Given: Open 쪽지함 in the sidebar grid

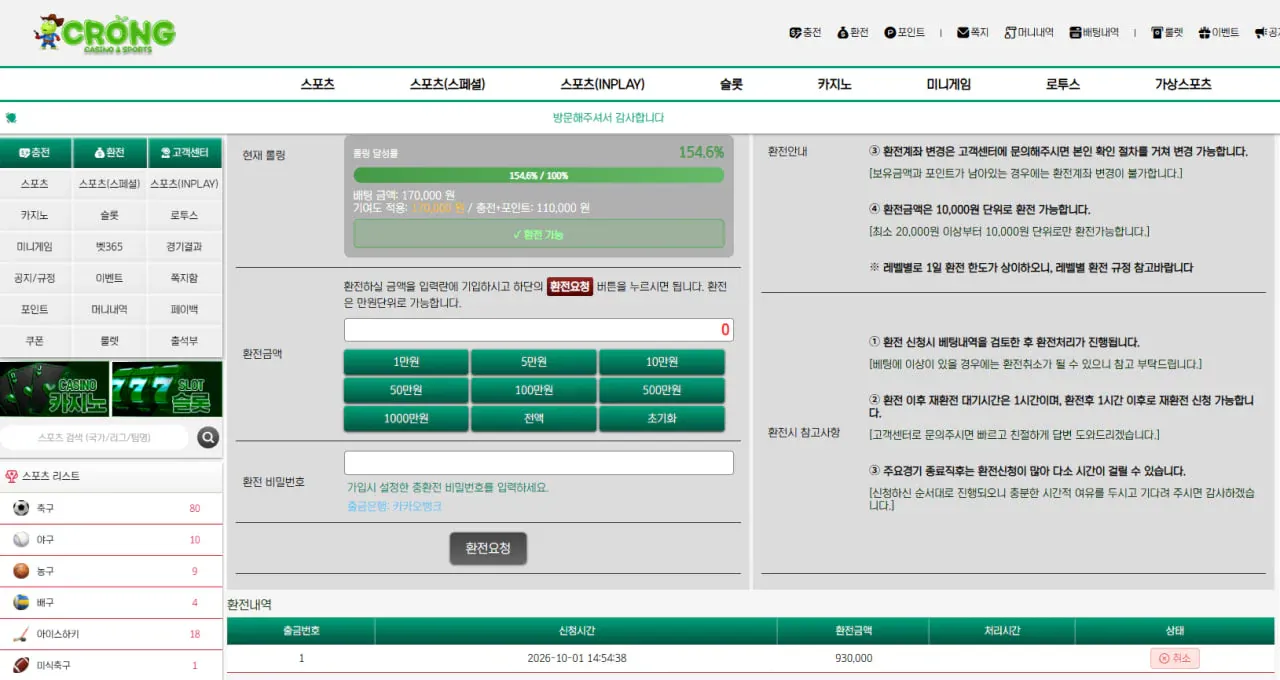Looking at the screenshot, I should coord(184,278).
